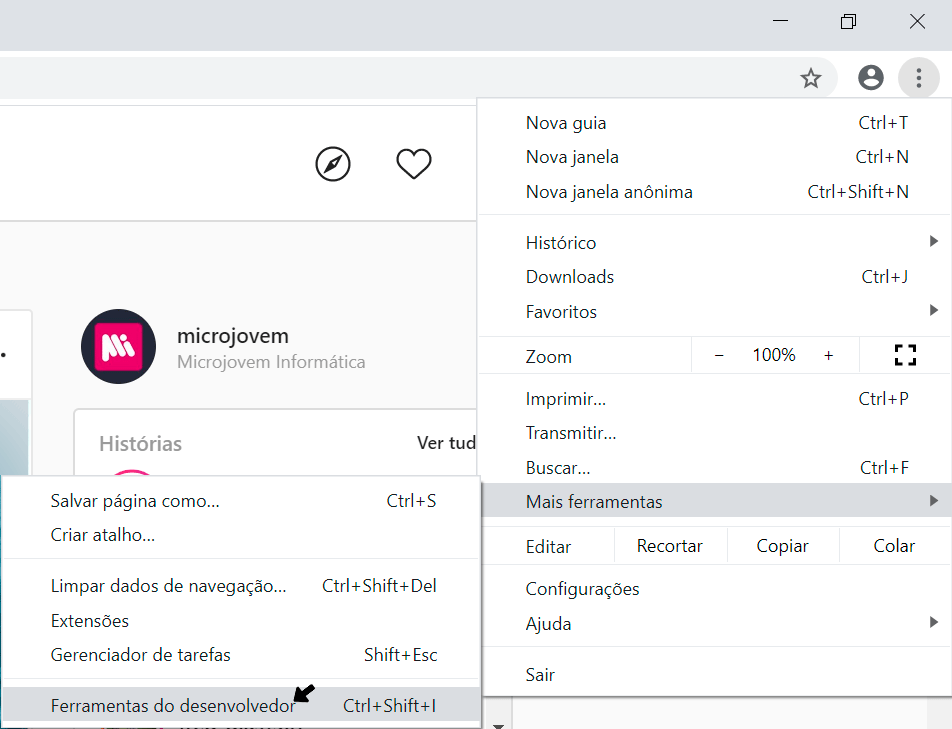Choose Imprimir... from the menu
952x729 pixels.
(x=715, y=399)
